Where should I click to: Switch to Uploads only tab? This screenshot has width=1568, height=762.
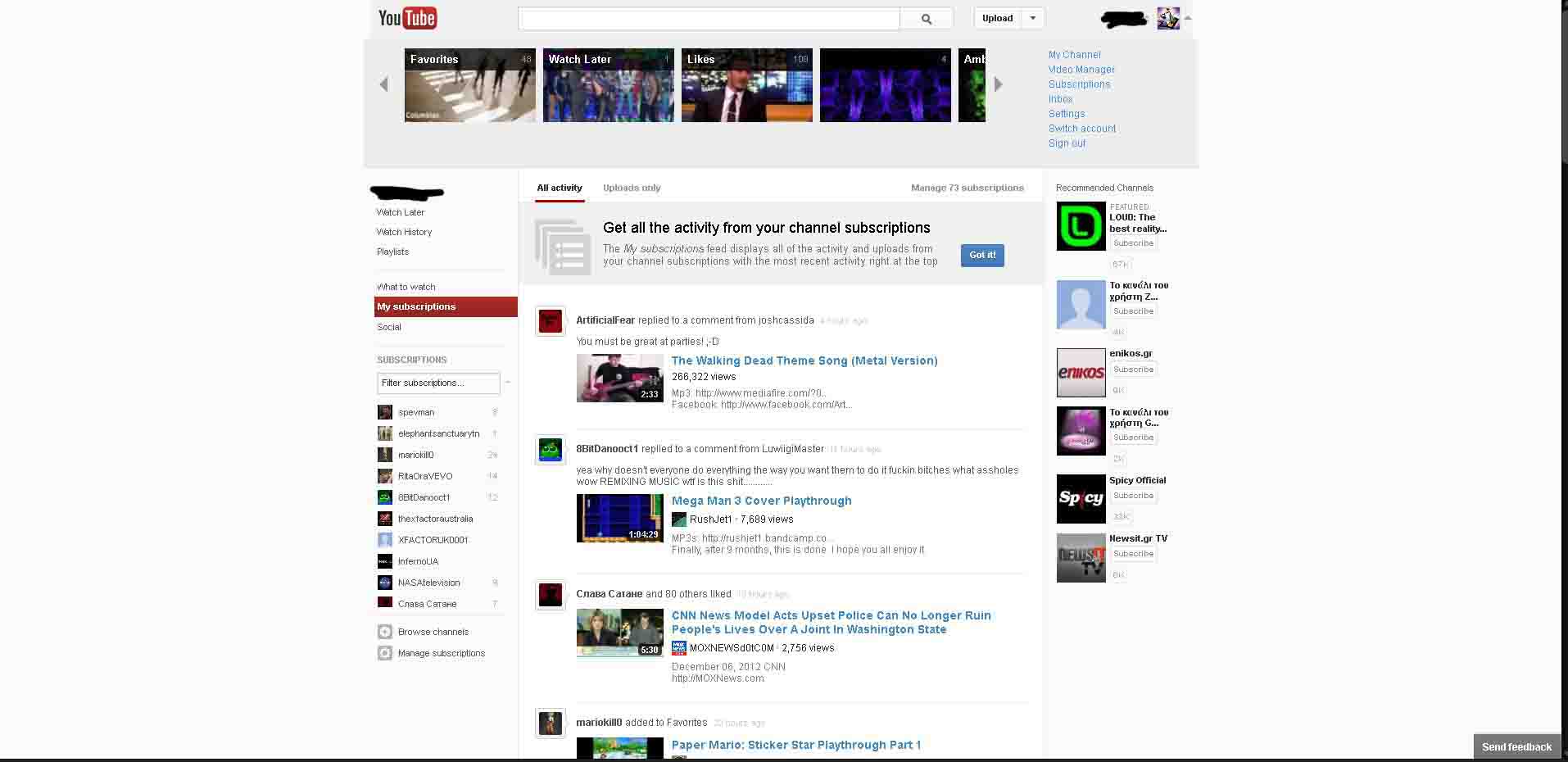[x=632, y=188]
